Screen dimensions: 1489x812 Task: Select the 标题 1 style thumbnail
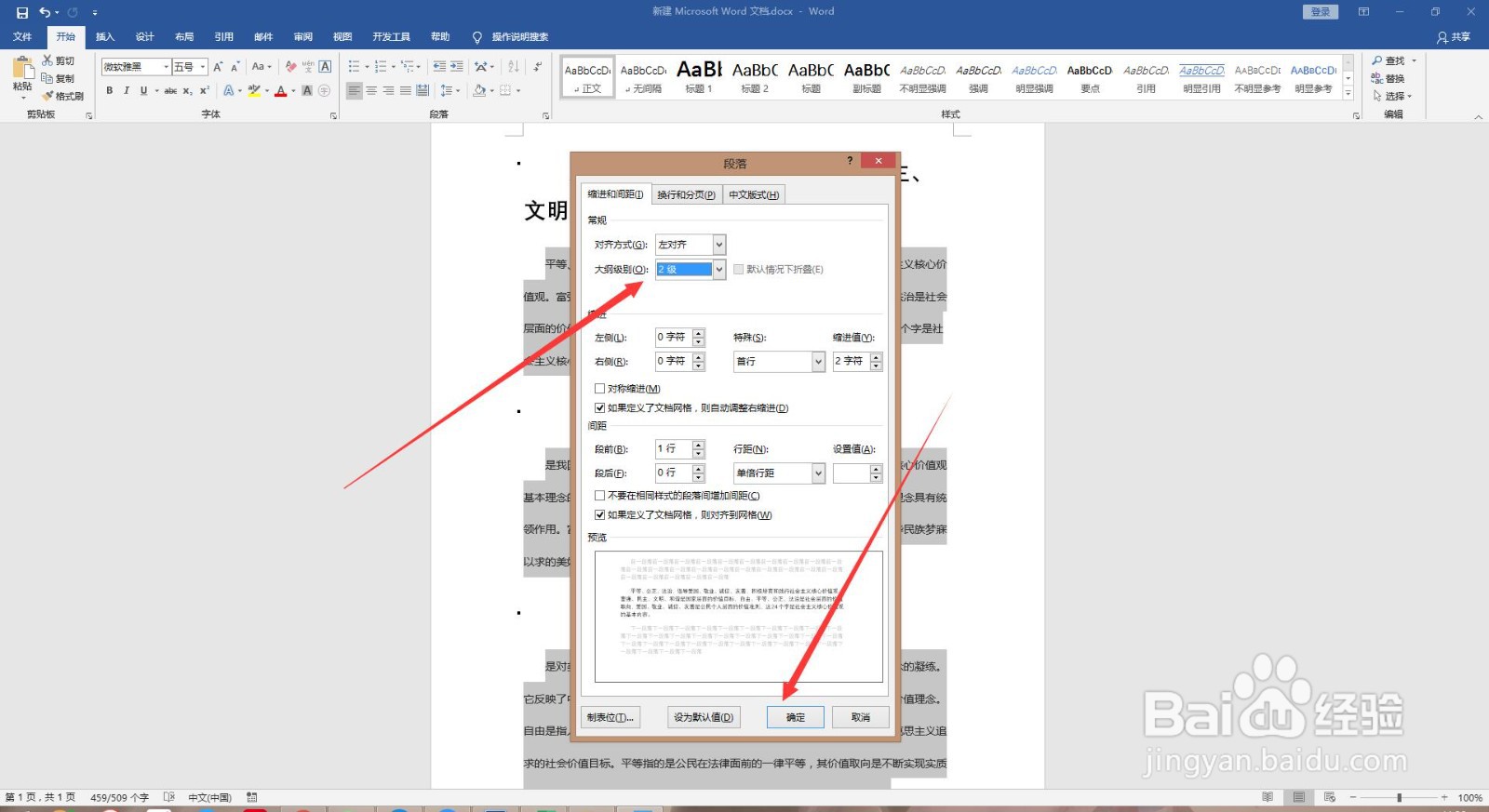click(x=699, y=77)
